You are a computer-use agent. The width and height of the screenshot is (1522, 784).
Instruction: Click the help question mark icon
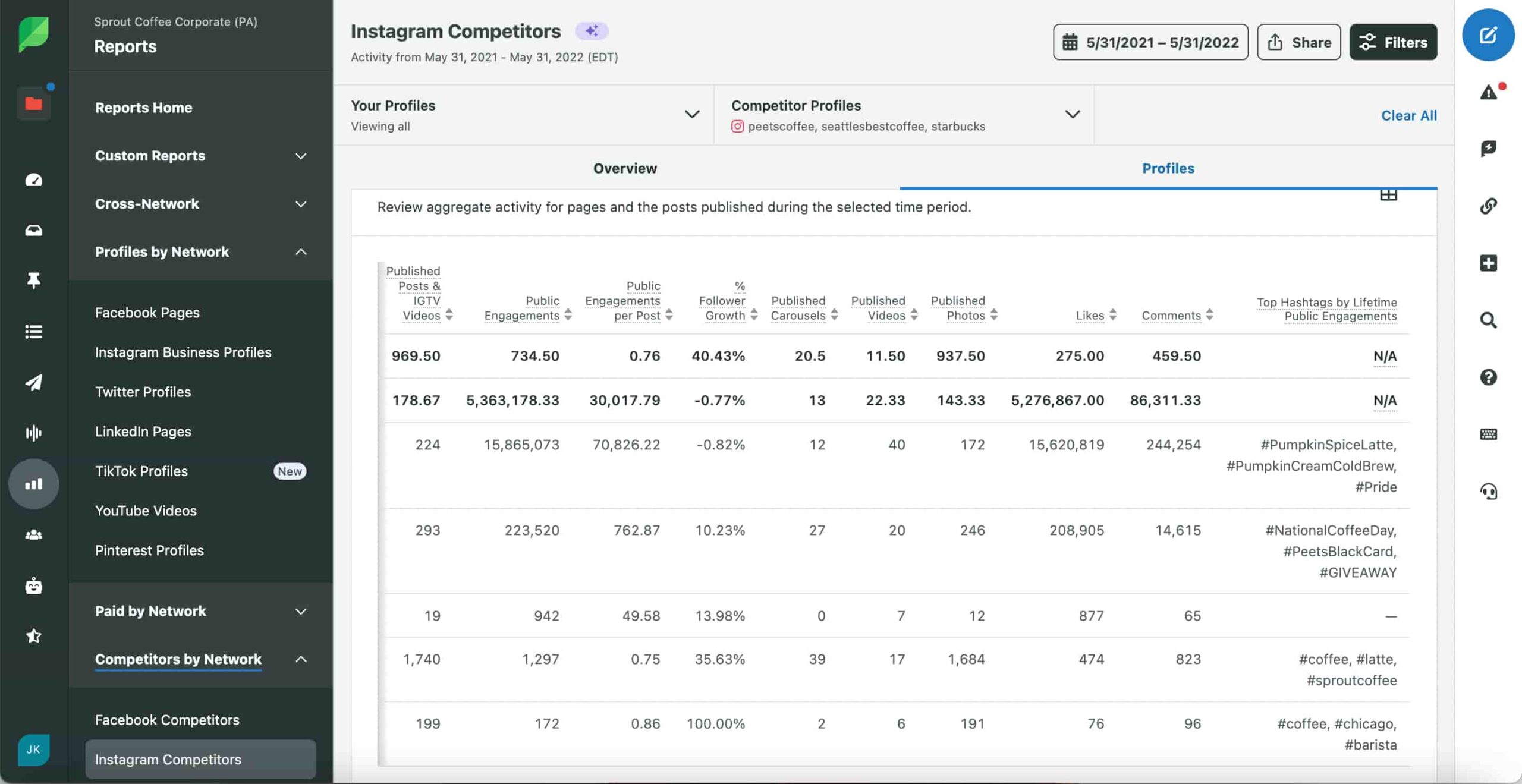coord(1488,377)
